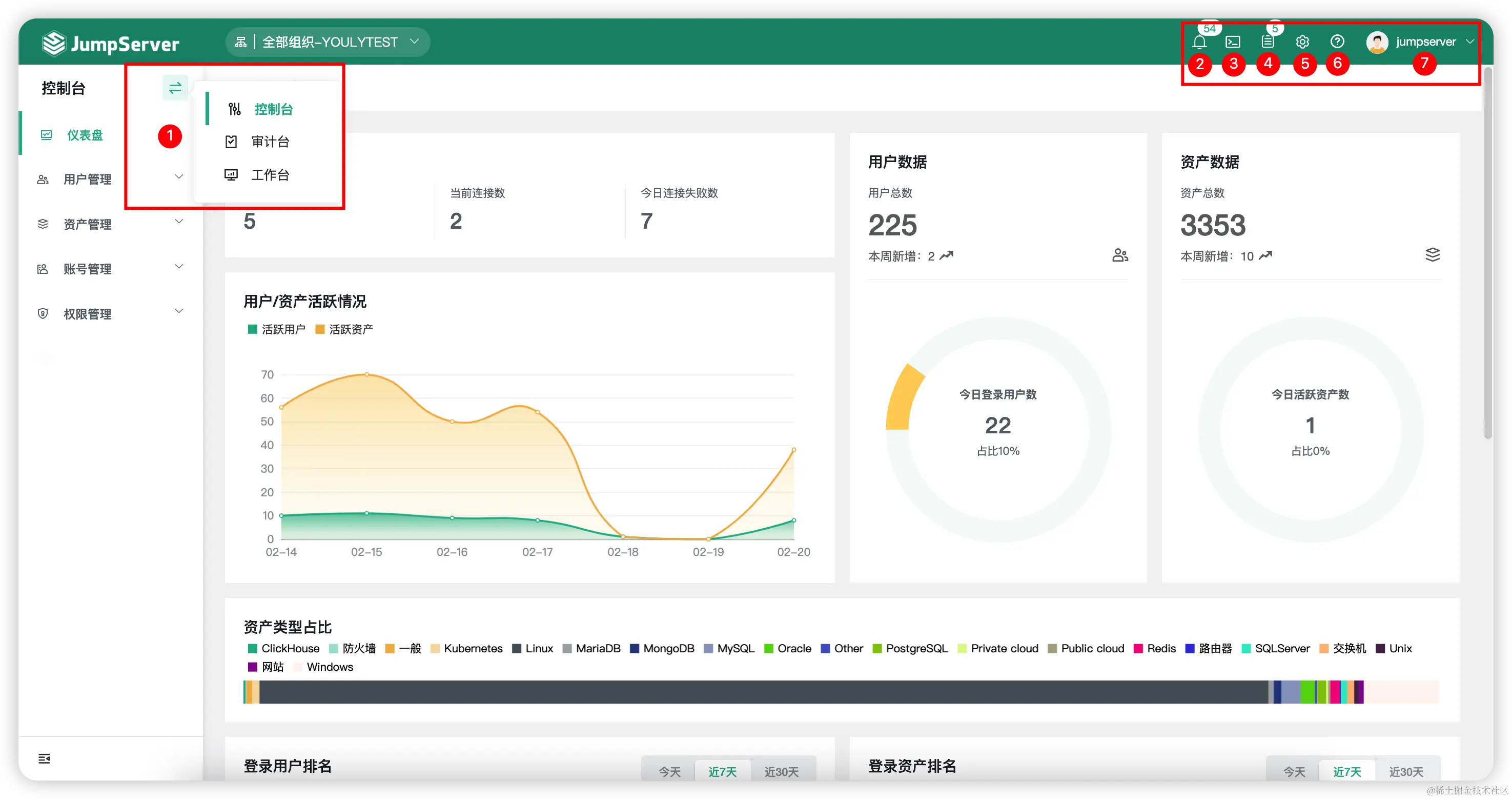Toggle Redis legend in asset type chart
The height and width of the screenshot is (799, 1512).
[x=1155, y=649]
